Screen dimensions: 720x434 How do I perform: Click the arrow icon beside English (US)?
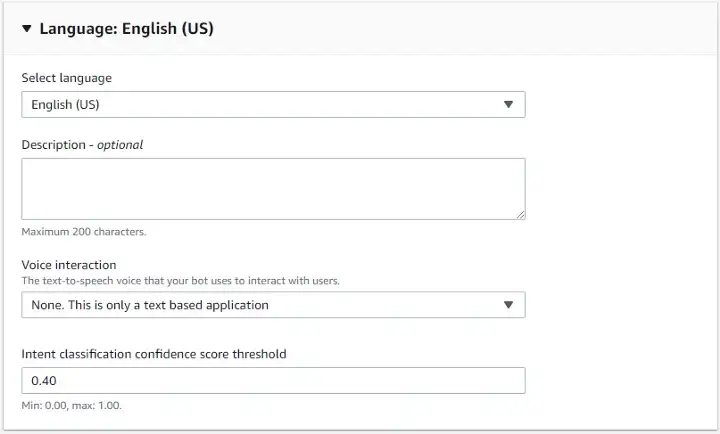tap(508, 104)
